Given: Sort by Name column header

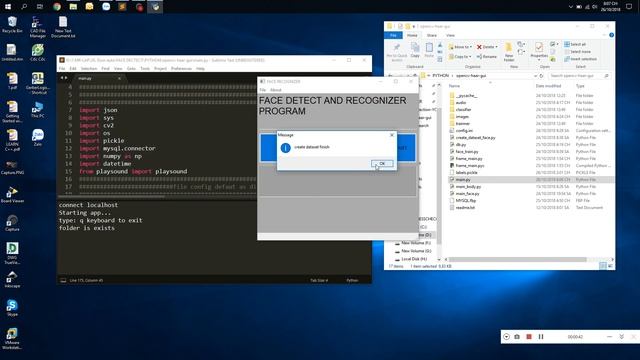Looking at the screenshot, I should point(454,86).
